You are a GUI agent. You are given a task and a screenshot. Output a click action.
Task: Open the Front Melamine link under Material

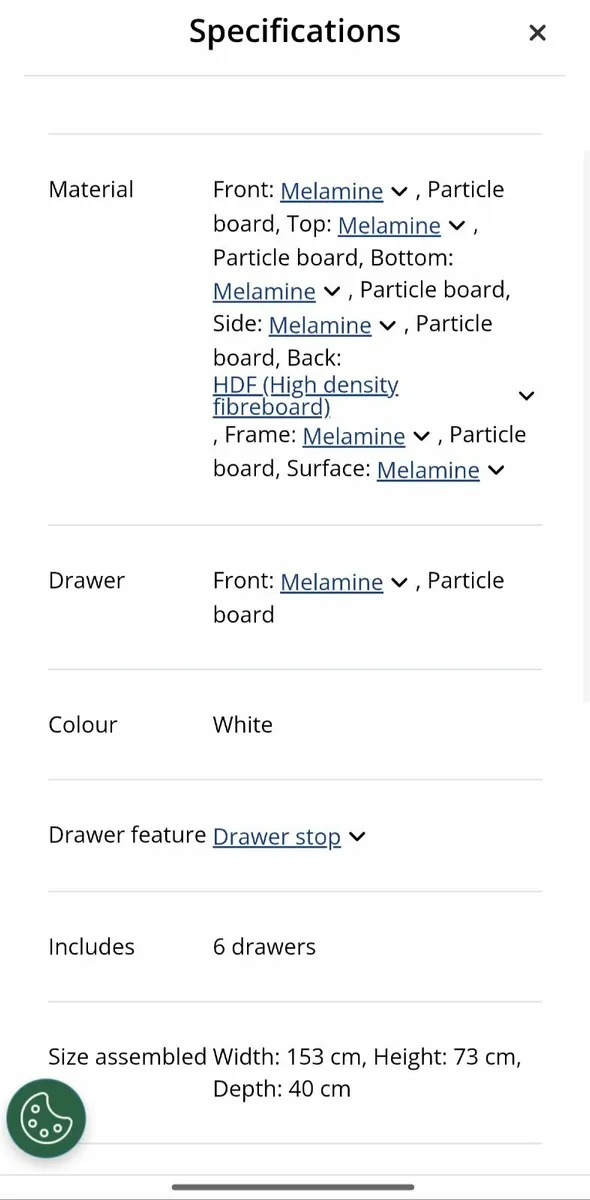coord(331,190)
